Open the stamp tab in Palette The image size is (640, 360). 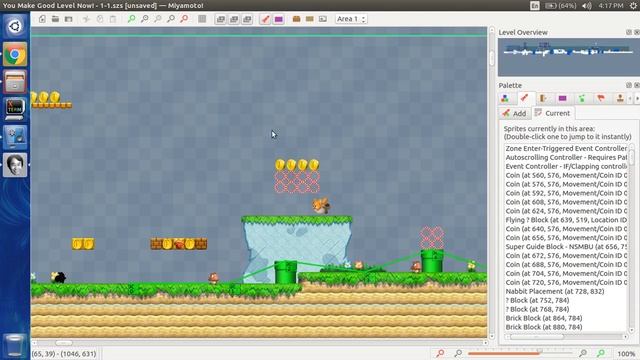[620, 98]
